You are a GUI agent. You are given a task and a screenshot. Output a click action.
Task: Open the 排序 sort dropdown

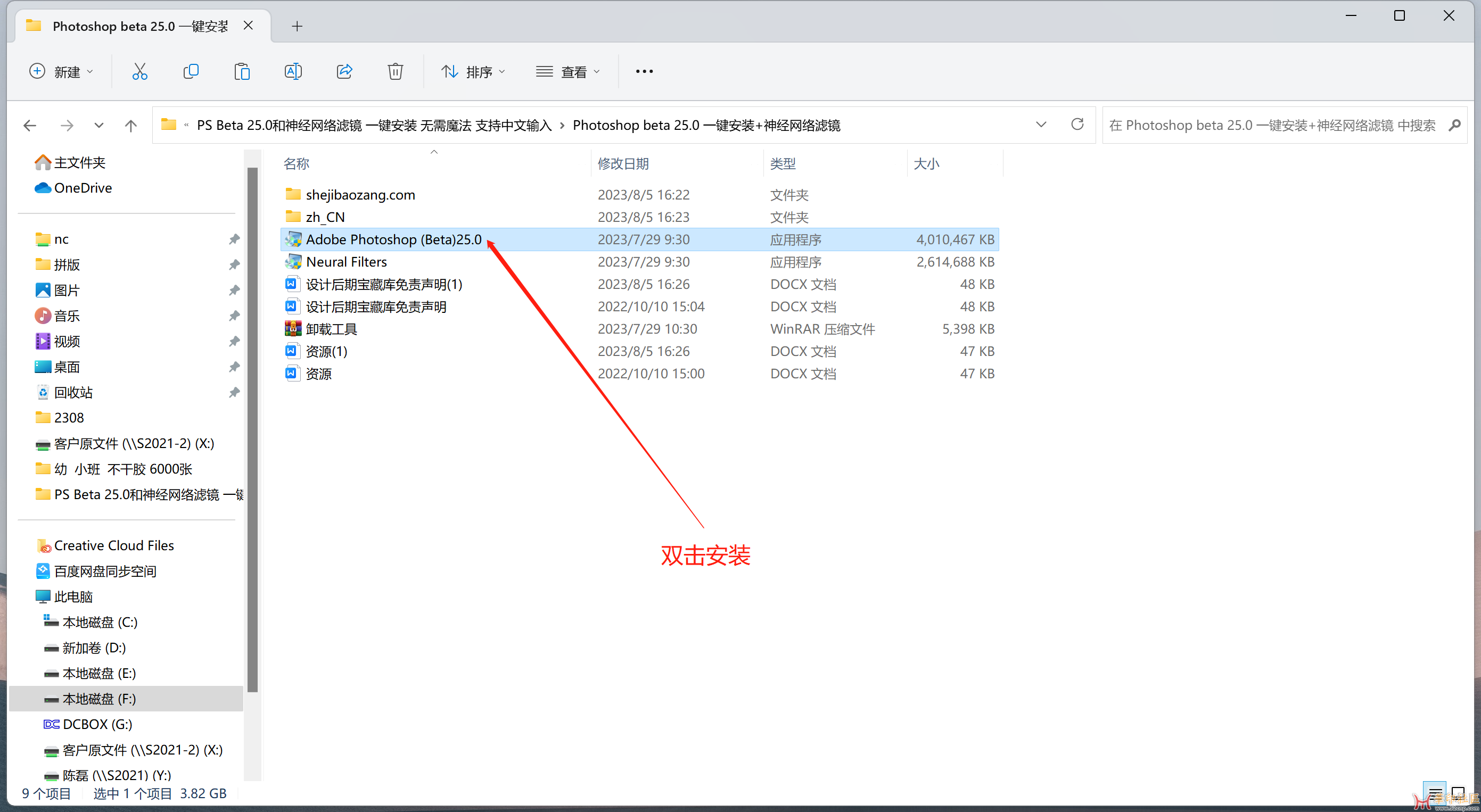point(474,71)
